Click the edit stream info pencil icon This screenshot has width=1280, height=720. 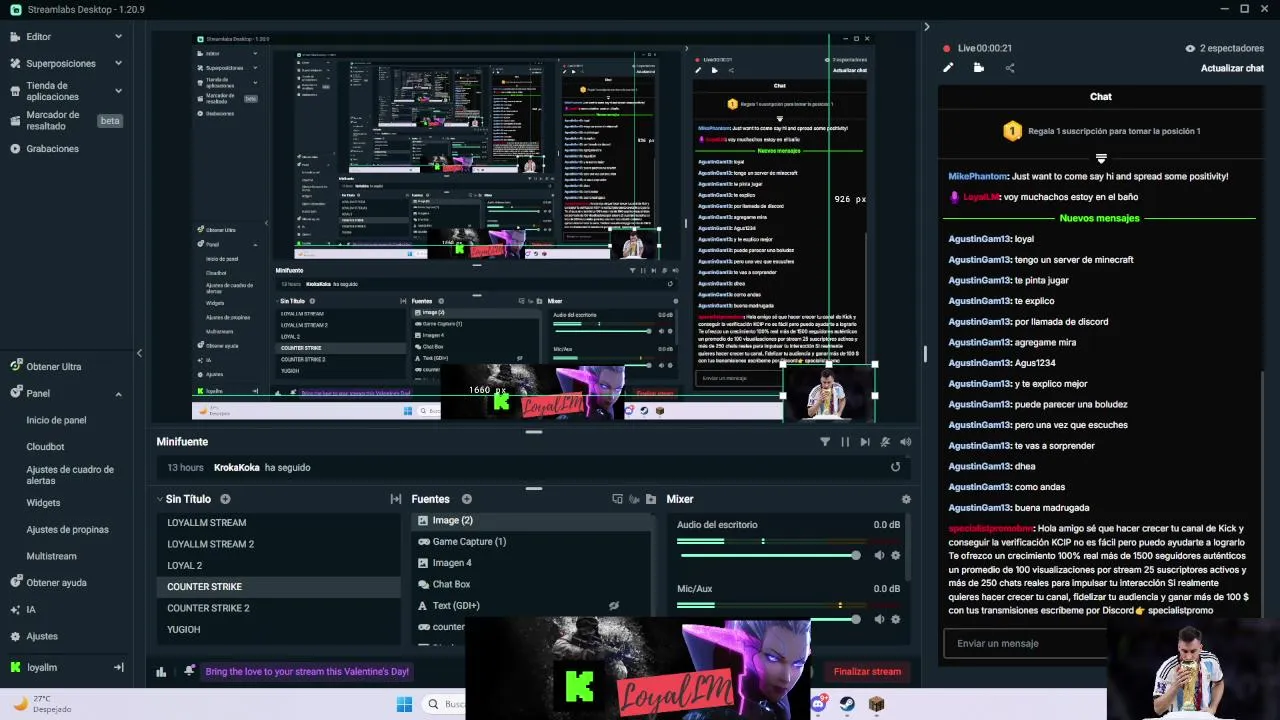[x=948, y=68]
